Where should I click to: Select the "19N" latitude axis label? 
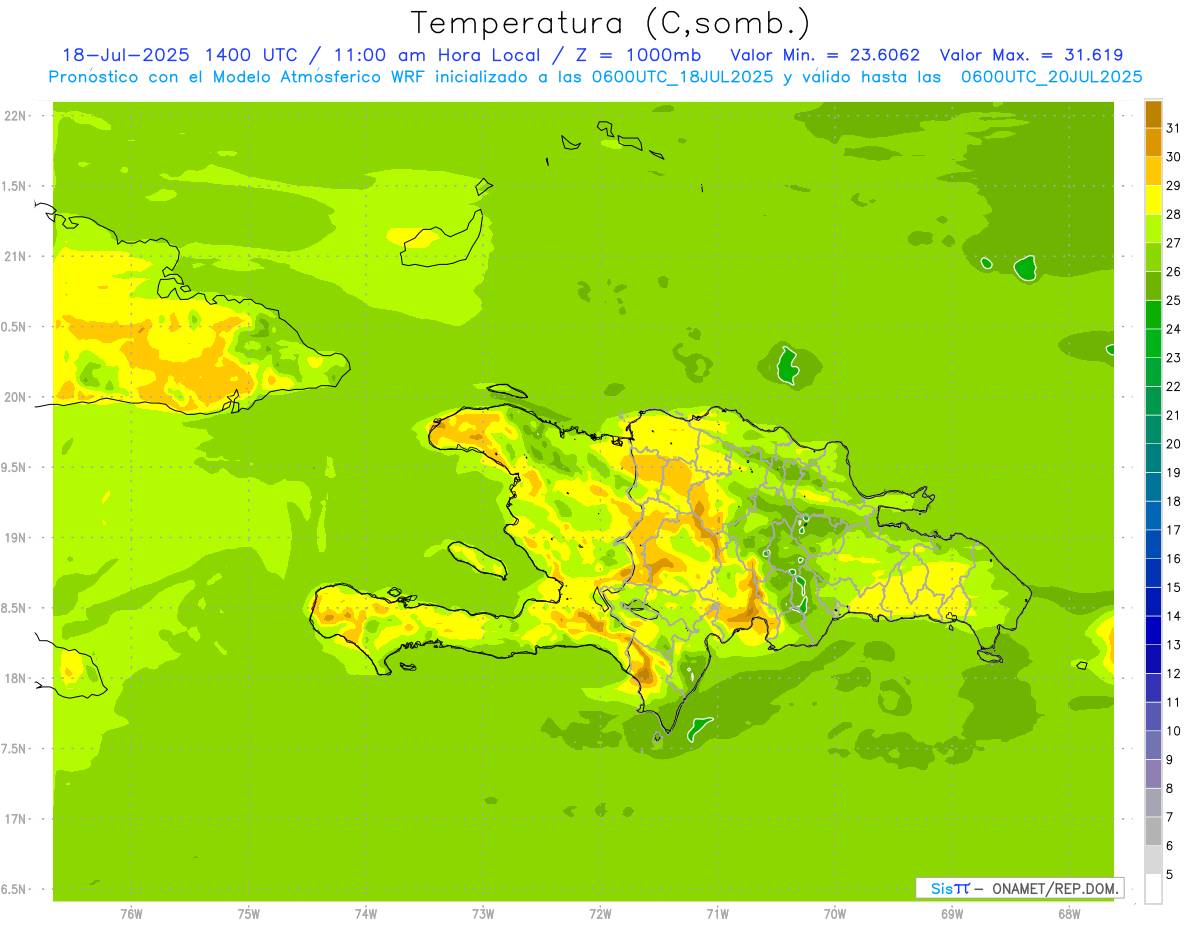15,538
